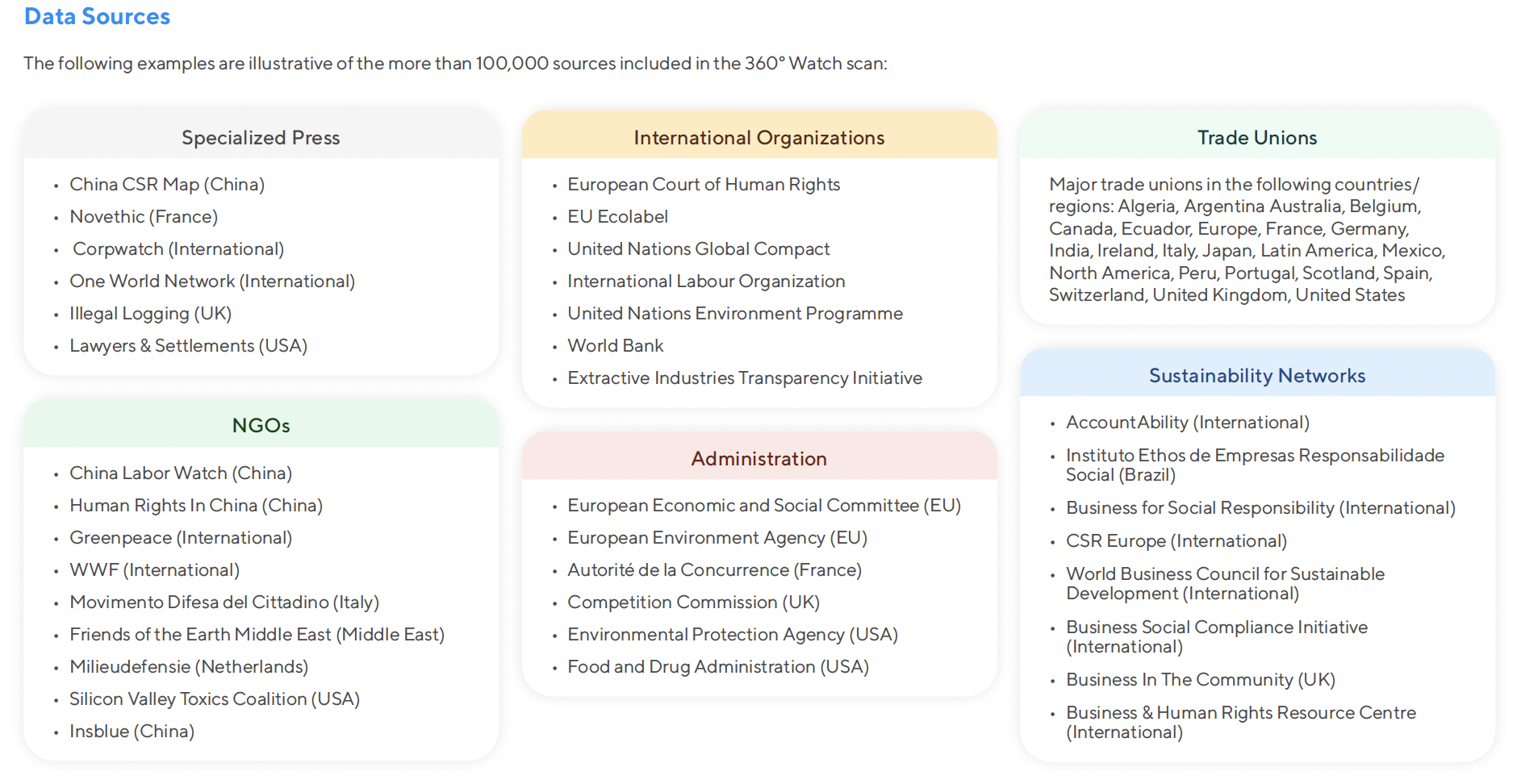Select Movimento Difesa del Cittadino (Italy)
The image size is (1538, 784).
(x=224, y=603)
